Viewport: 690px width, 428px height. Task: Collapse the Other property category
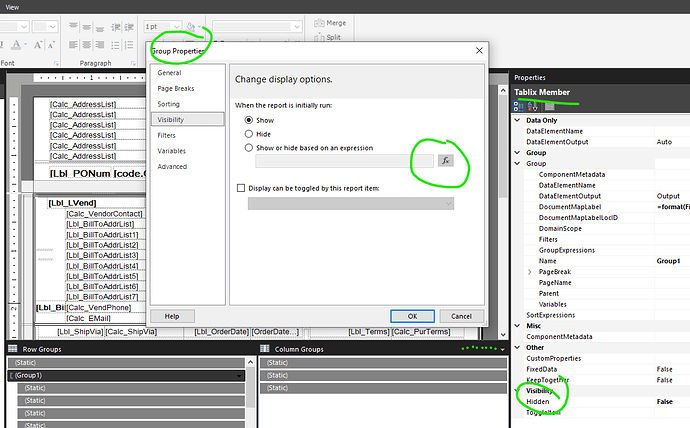(x=518, y=347)
